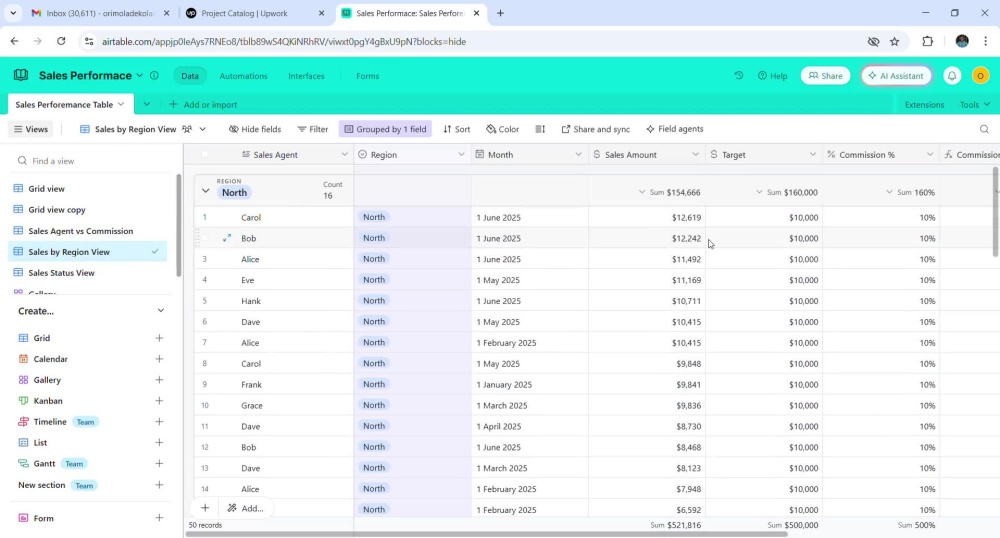Go back in browser history
The width and height of the screenshot is (1000, 538).
(x=15, y=41)
